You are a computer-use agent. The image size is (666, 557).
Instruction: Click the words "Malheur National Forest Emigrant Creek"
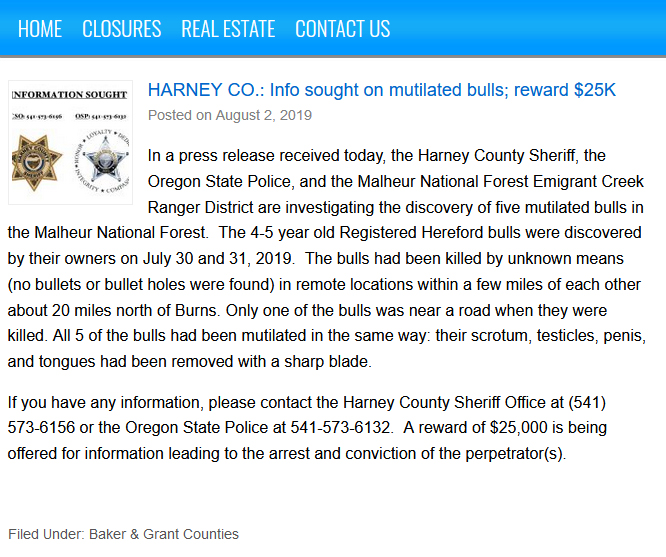pos(500,181)
